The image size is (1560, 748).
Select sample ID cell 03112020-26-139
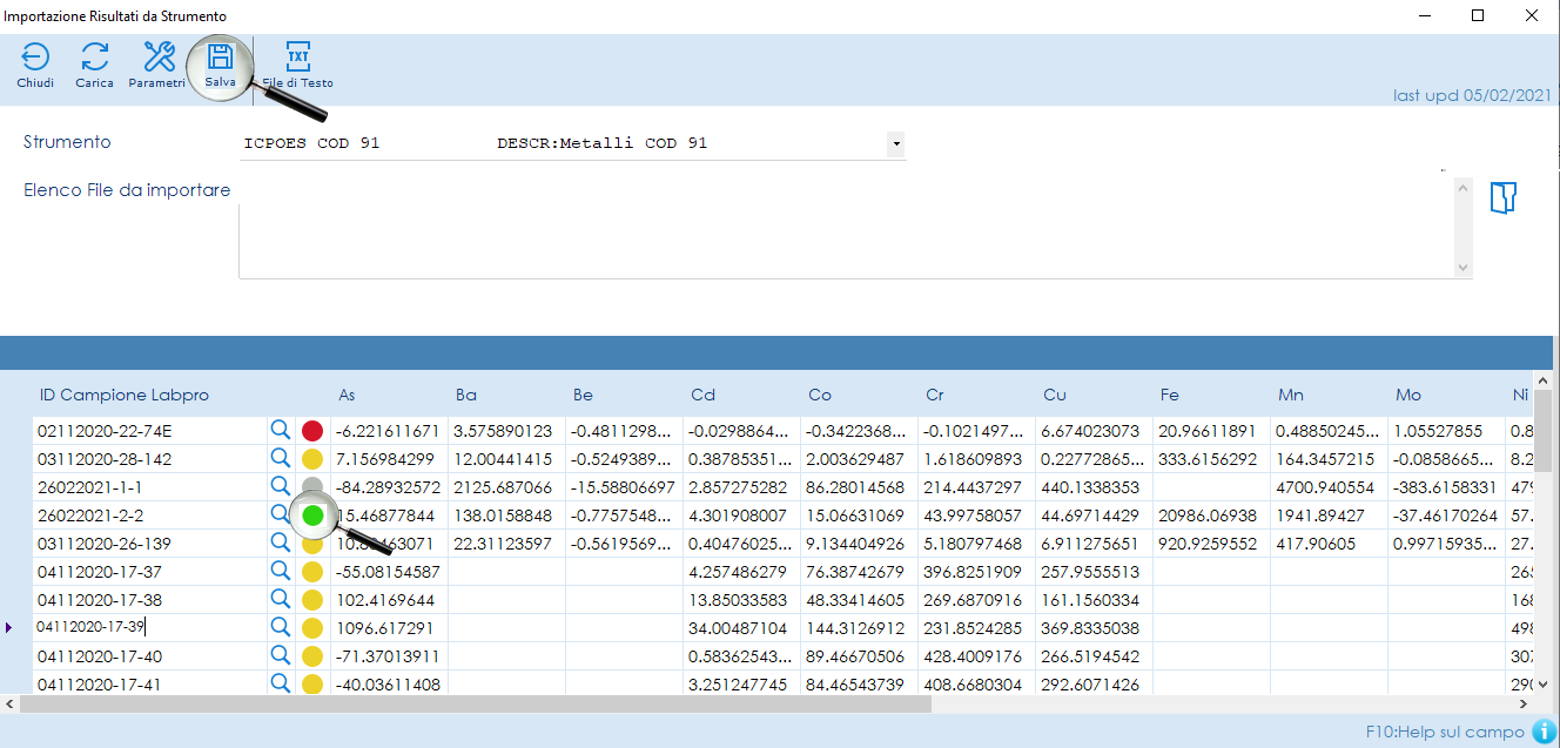point(149,544)
